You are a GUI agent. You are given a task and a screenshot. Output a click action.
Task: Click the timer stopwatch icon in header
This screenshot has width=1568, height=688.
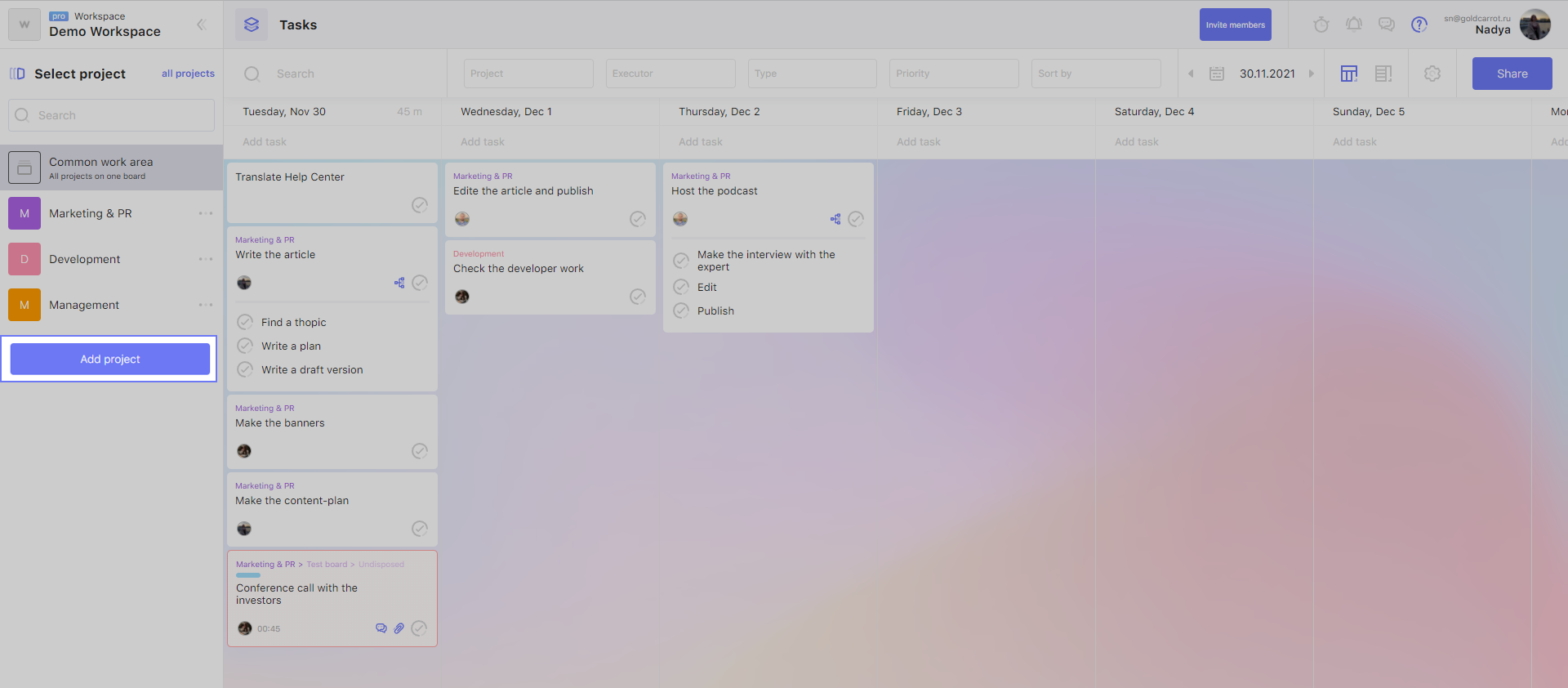(x=1321, y=25)
